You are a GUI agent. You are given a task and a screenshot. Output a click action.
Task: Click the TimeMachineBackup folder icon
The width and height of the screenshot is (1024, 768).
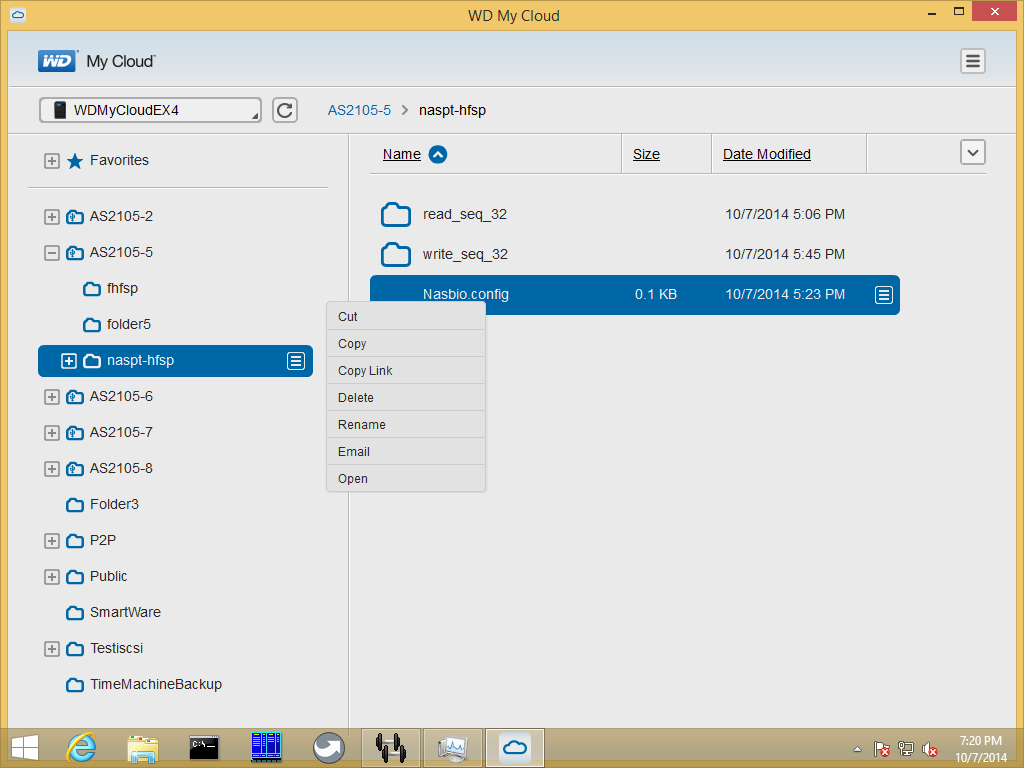tap(75, 684)
